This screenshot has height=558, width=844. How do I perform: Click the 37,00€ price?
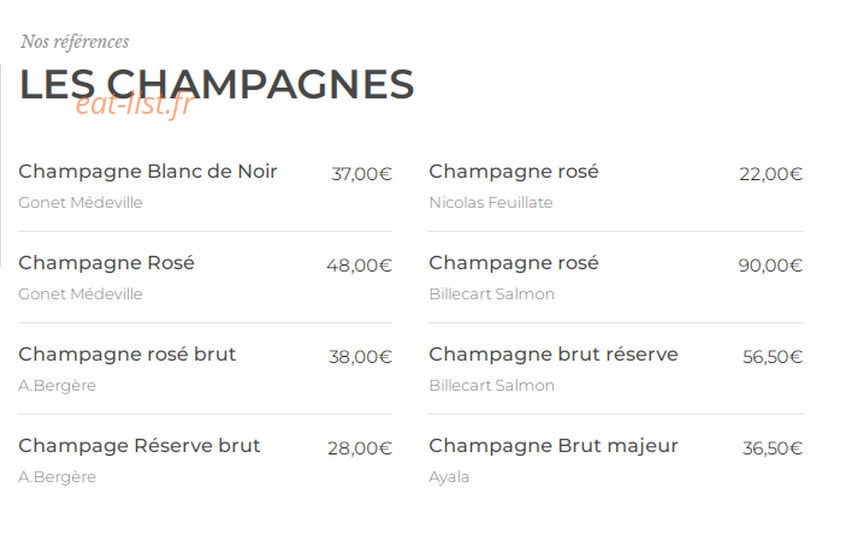(361, 174)
